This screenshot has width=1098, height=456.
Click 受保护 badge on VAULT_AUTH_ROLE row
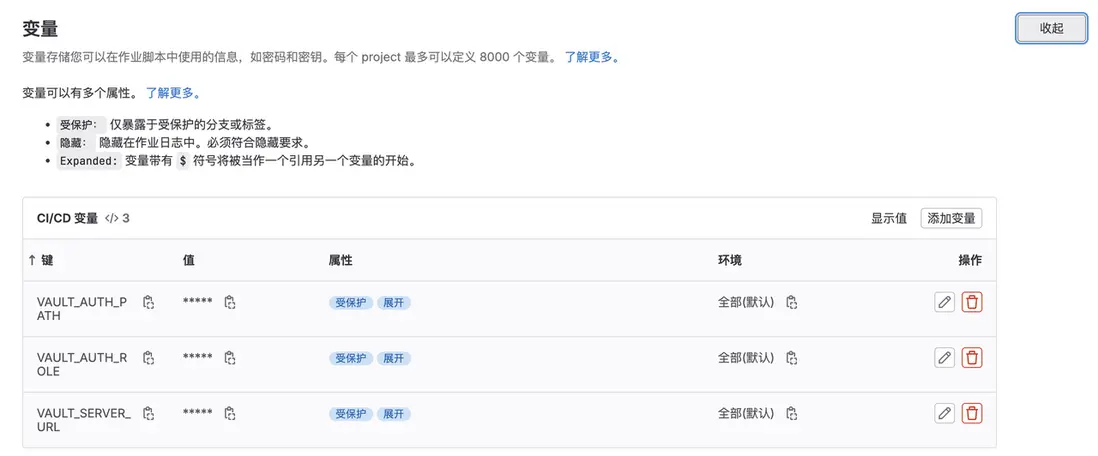350,358
